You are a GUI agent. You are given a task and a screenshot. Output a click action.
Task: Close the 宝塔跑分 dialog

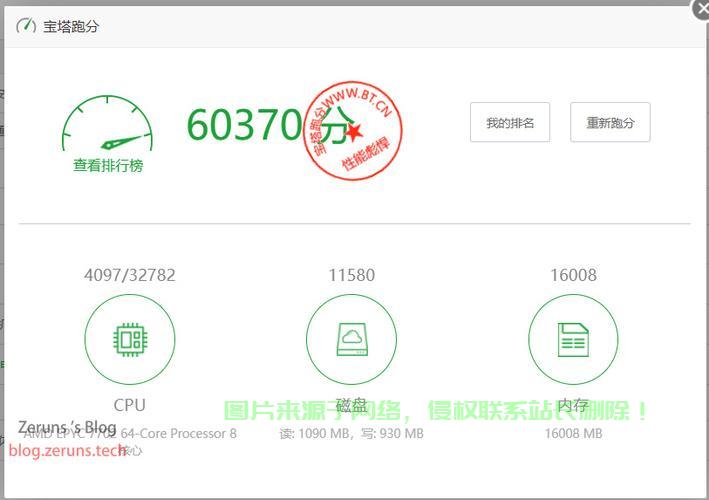pos(702,9)
